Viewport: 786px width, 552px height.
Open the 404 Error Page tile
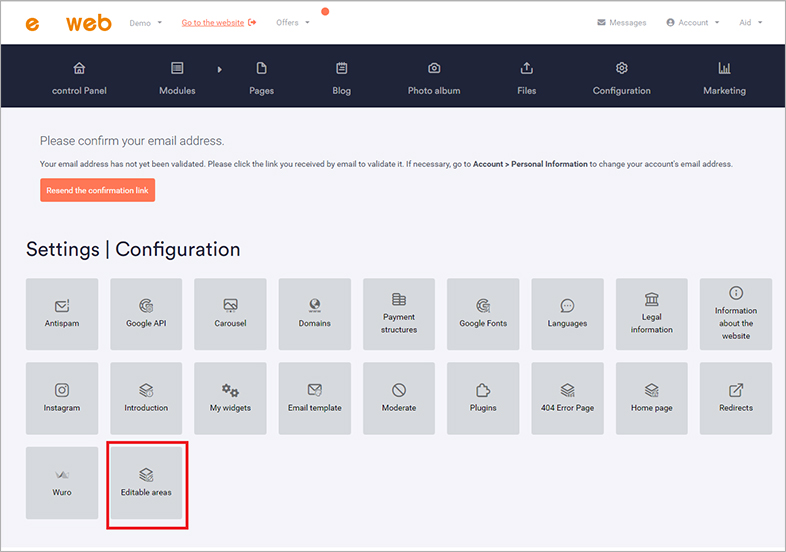(x=567, y=398)
